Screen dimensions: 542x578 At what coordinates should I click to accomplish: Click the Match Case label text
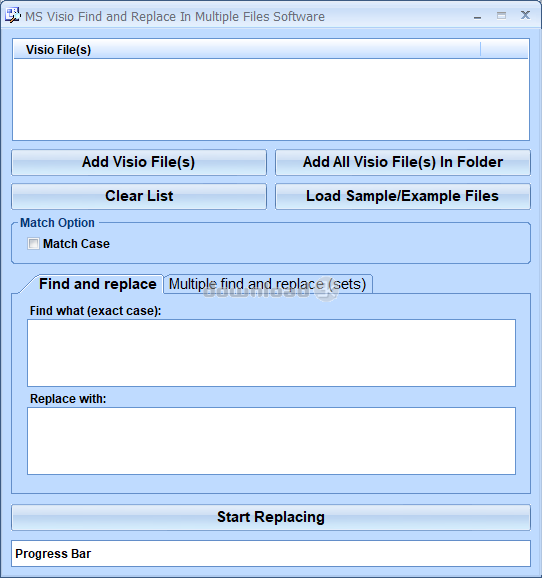76,244
